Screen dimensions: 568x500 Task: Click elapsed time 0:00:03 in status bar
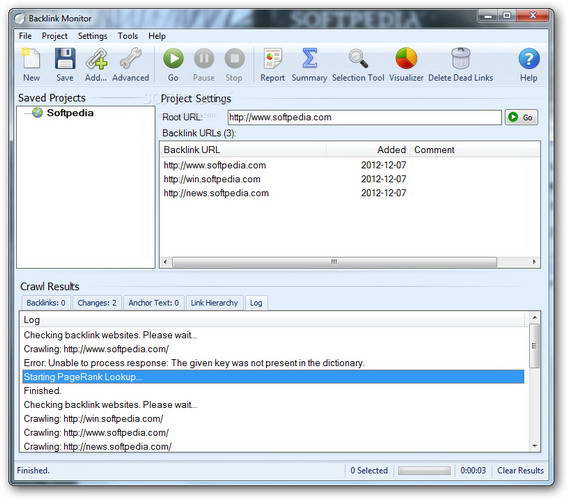pyautogui.click(x=473, y=470)
